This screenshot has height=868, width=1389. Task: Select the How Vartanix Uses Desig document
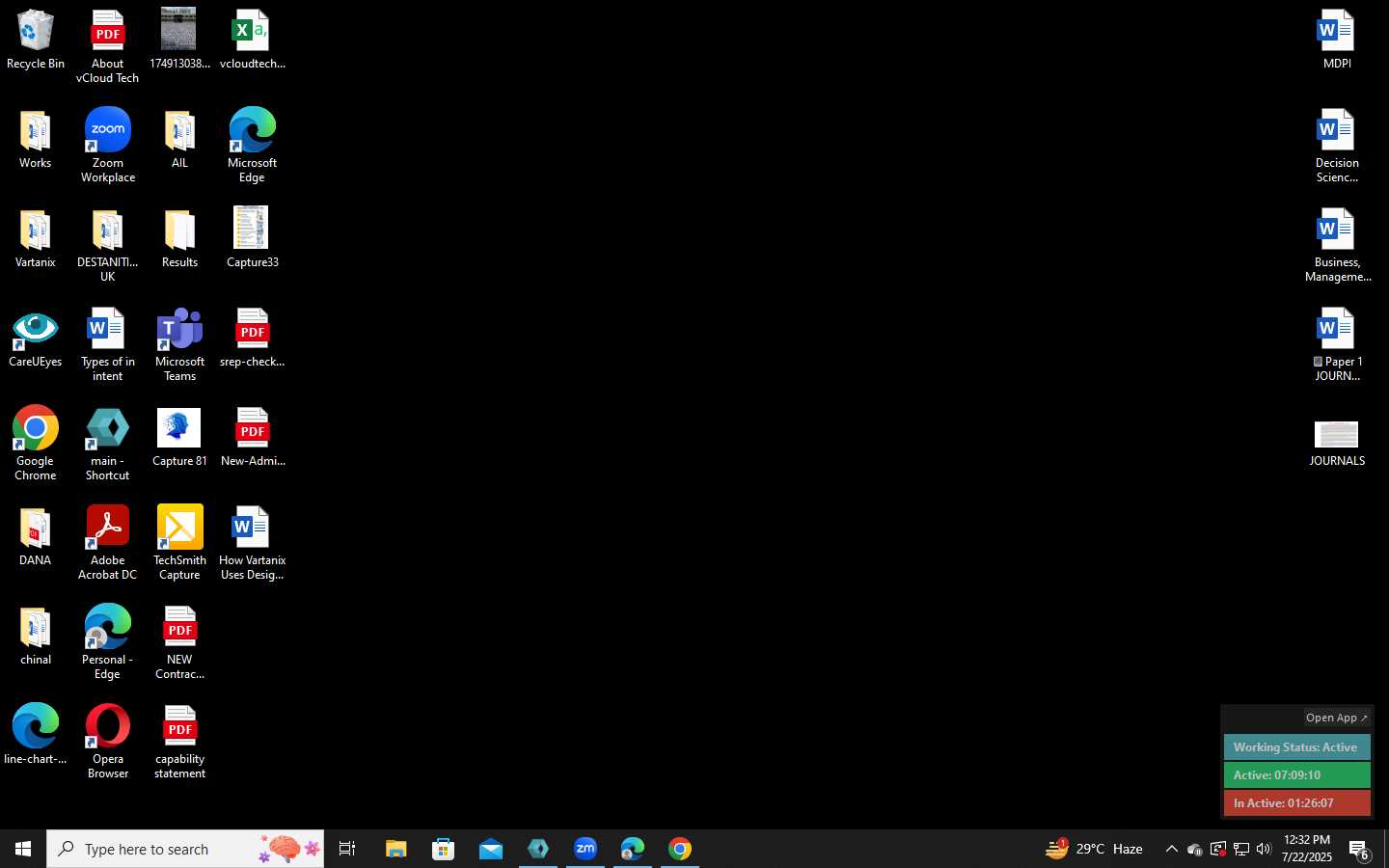252,543
